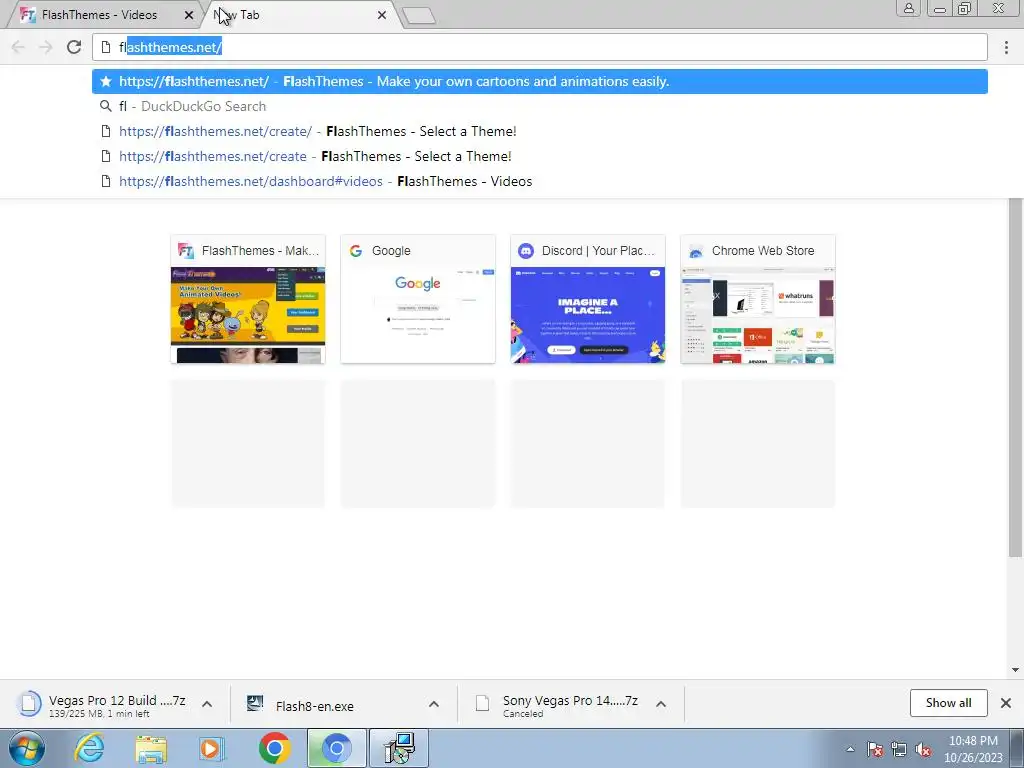The width and height of the screenshot is (1024, 768).
Task: Click the address bar URL field
Action: click(539, 47)
